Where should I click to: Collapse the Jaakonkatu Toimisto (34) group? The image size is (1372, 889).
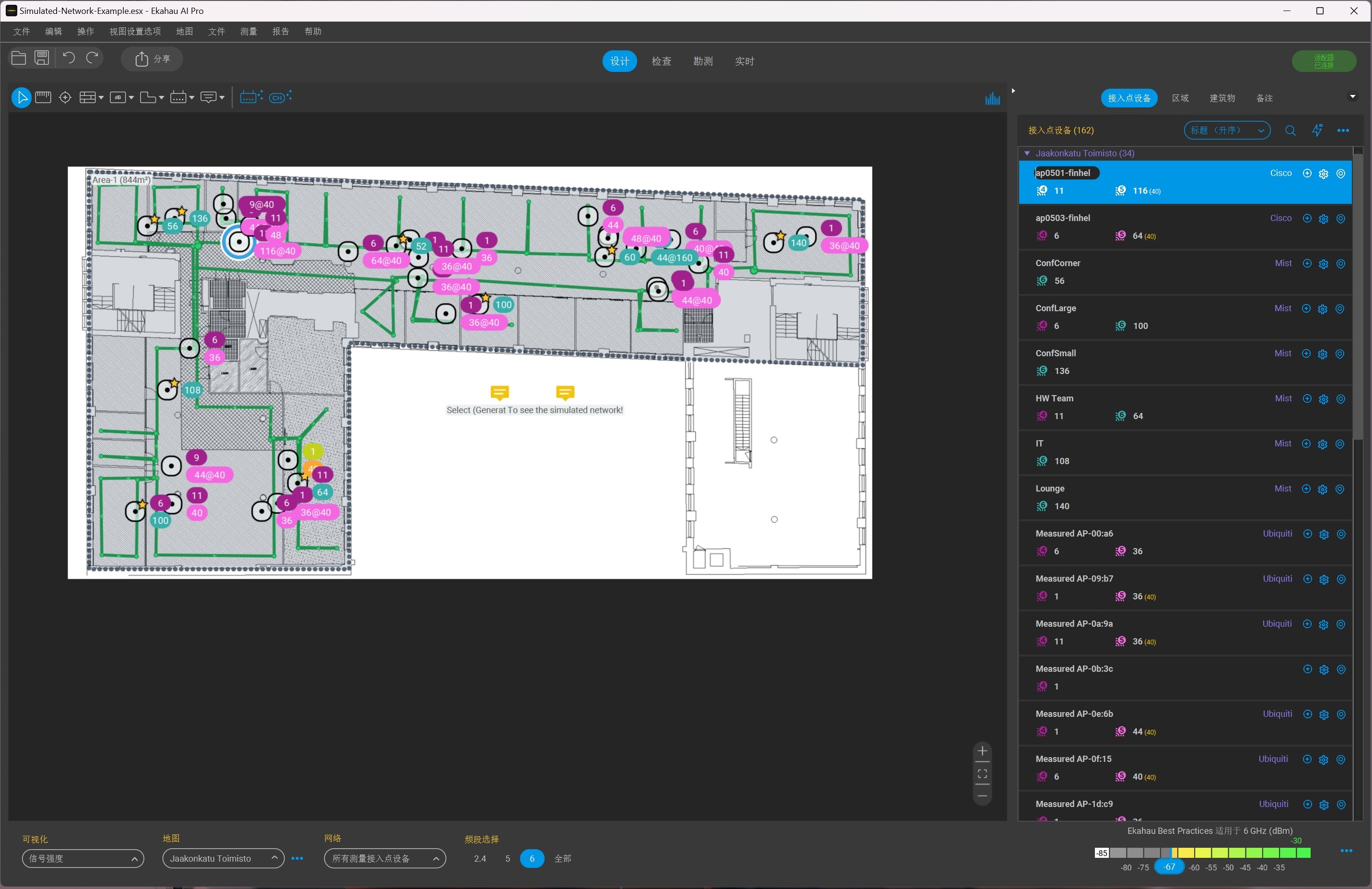point(1027,153)
